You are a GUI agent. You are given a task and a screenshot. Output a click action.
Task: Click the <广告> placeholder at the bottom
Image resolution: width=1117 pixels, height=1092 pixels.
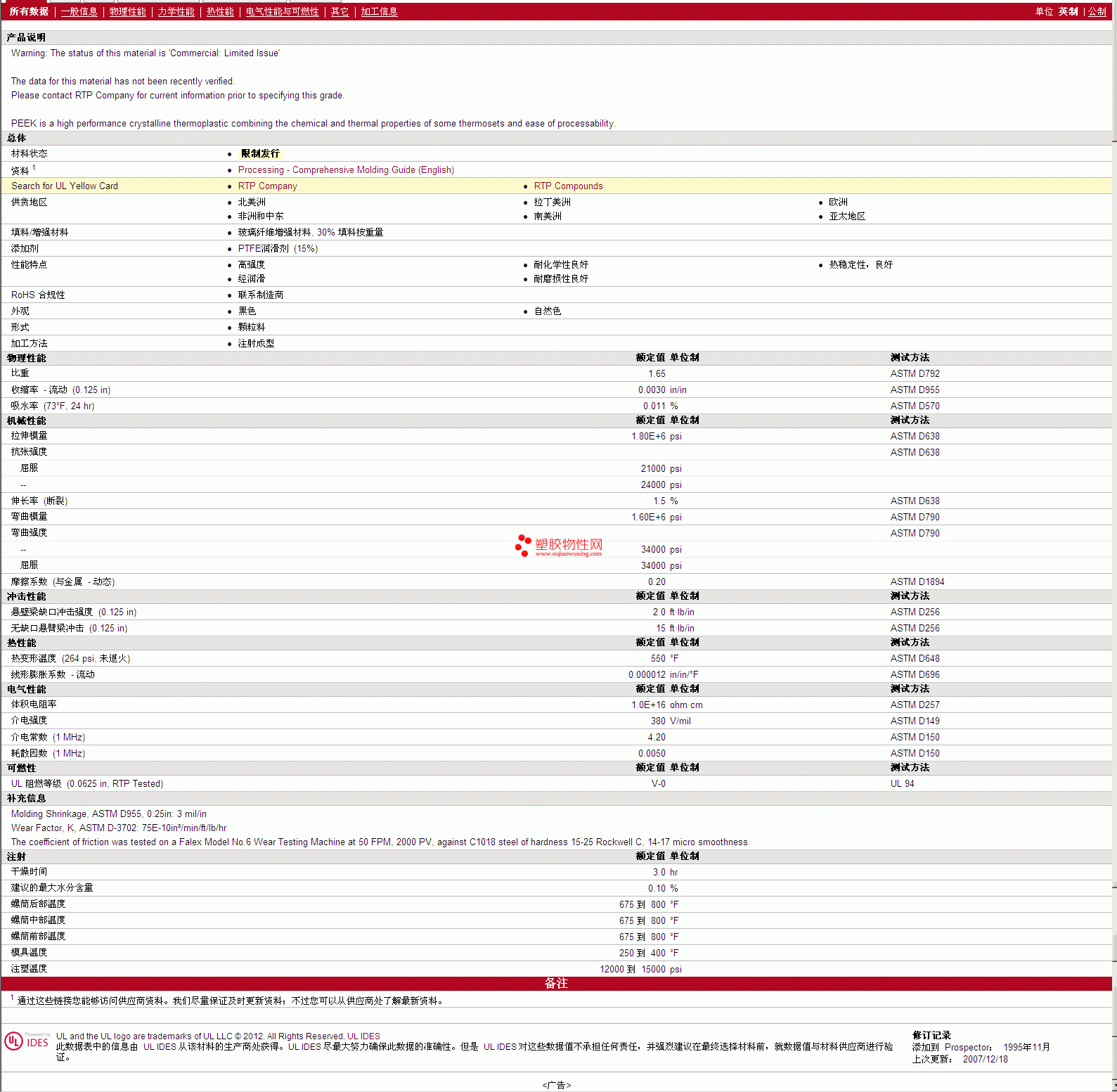coord(556,1085)
